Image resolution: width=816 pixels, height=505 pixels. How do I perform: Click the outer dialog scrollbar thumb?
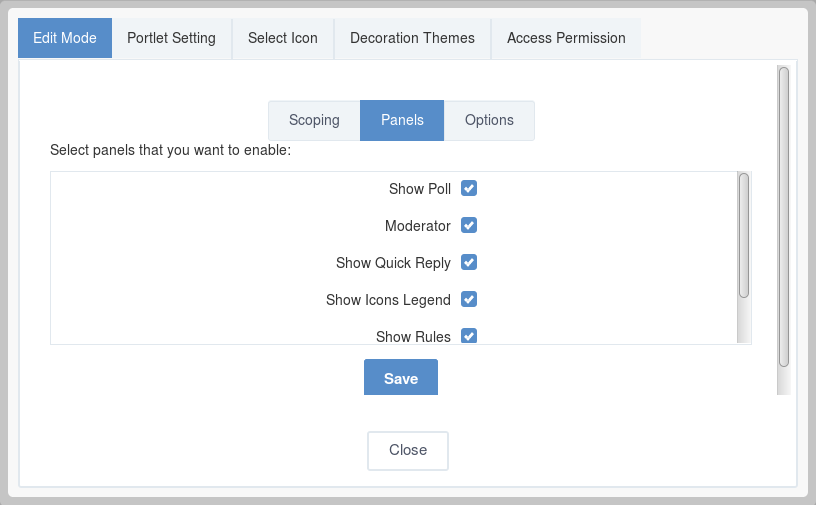784,217
